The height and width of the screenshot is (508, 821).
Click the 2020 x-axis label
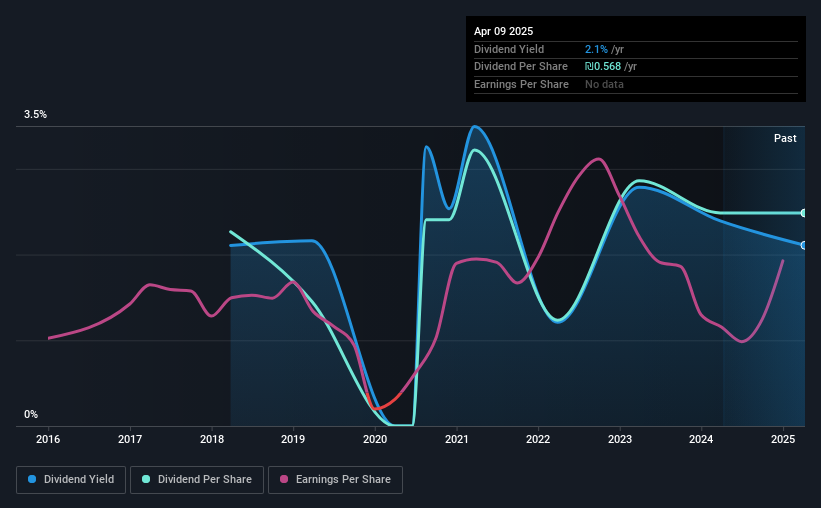click(x=375, y=439)
